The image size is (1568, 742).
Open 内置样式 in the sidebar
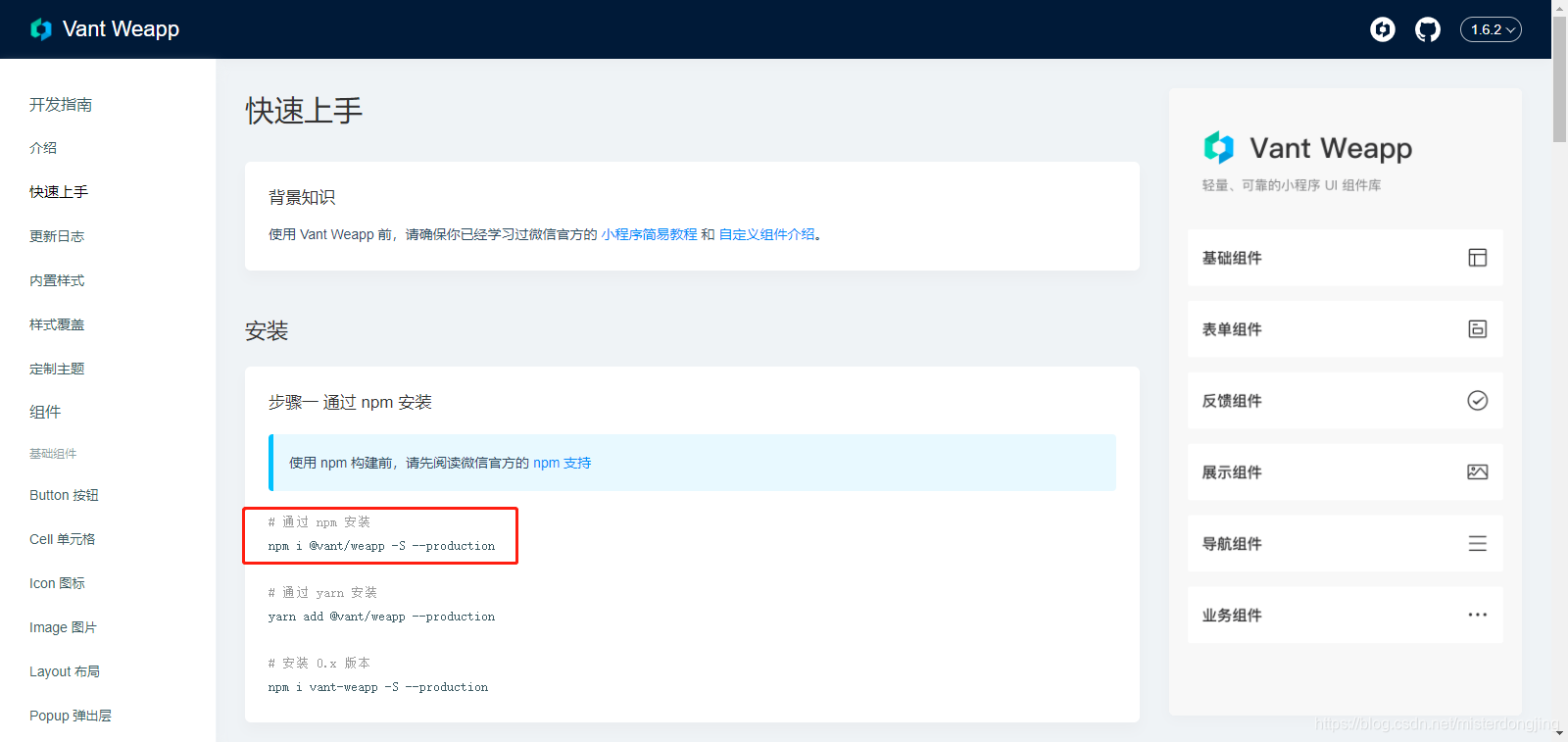(x=57, y=280)
